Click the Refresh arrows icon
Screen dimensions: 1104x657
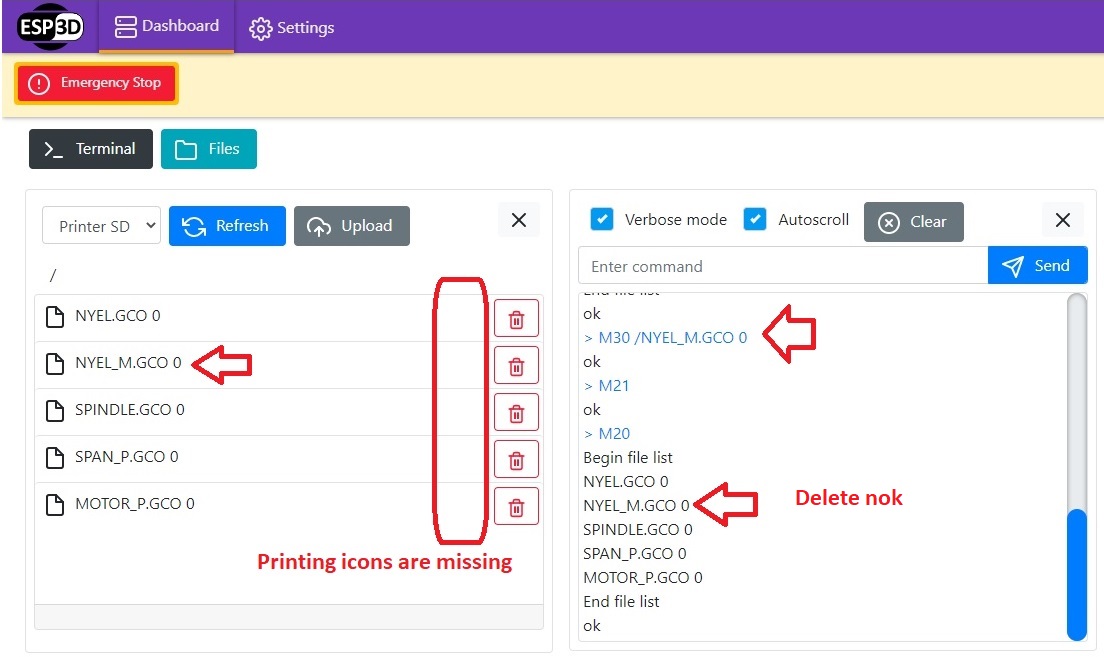[x=196, y=226]
